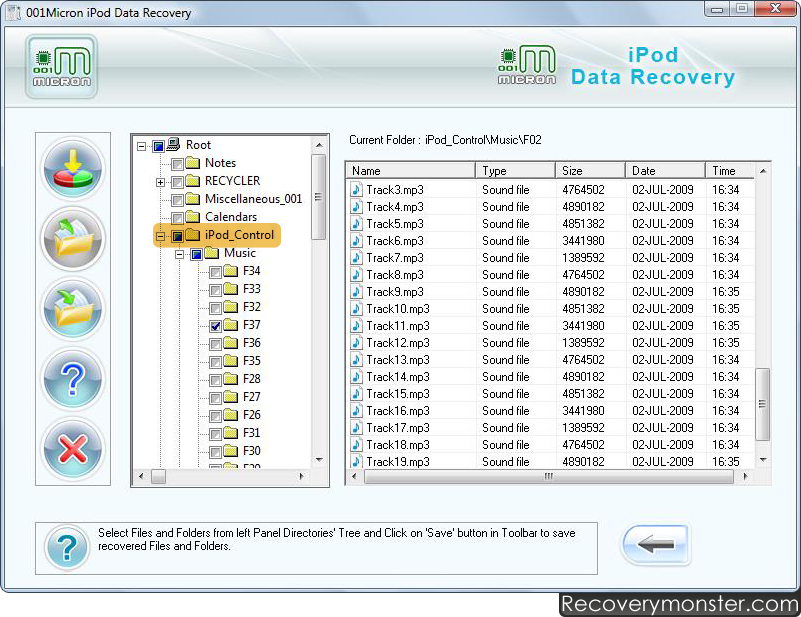
Task: Click file list scroll-left arrow
Action: pyautogui.click(x=354, y=476)
